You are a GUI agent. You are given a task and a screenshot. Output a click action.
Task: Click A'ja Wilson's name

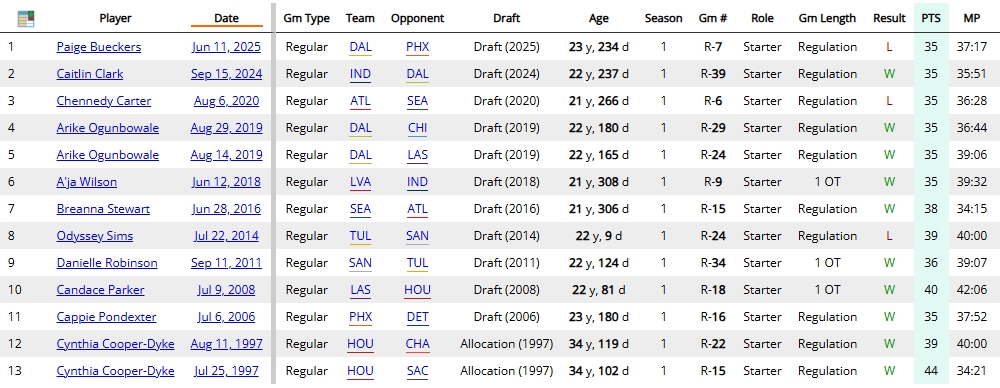(x=87, y=182)
